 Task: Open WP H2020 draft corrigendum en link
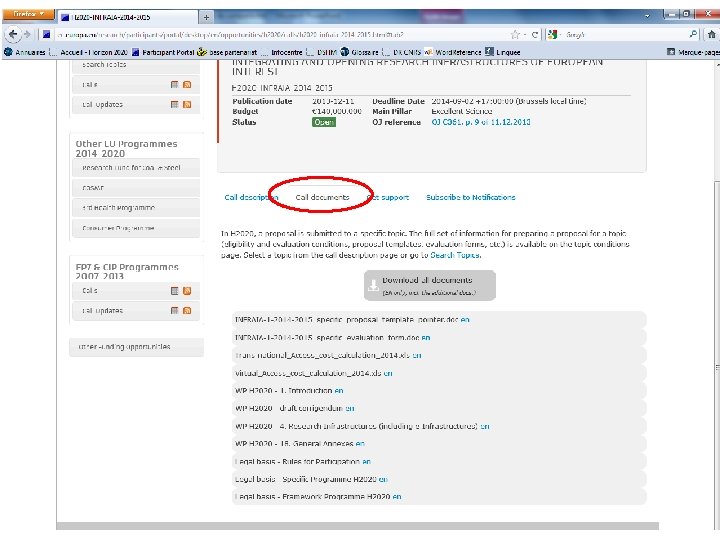[350, 408]
